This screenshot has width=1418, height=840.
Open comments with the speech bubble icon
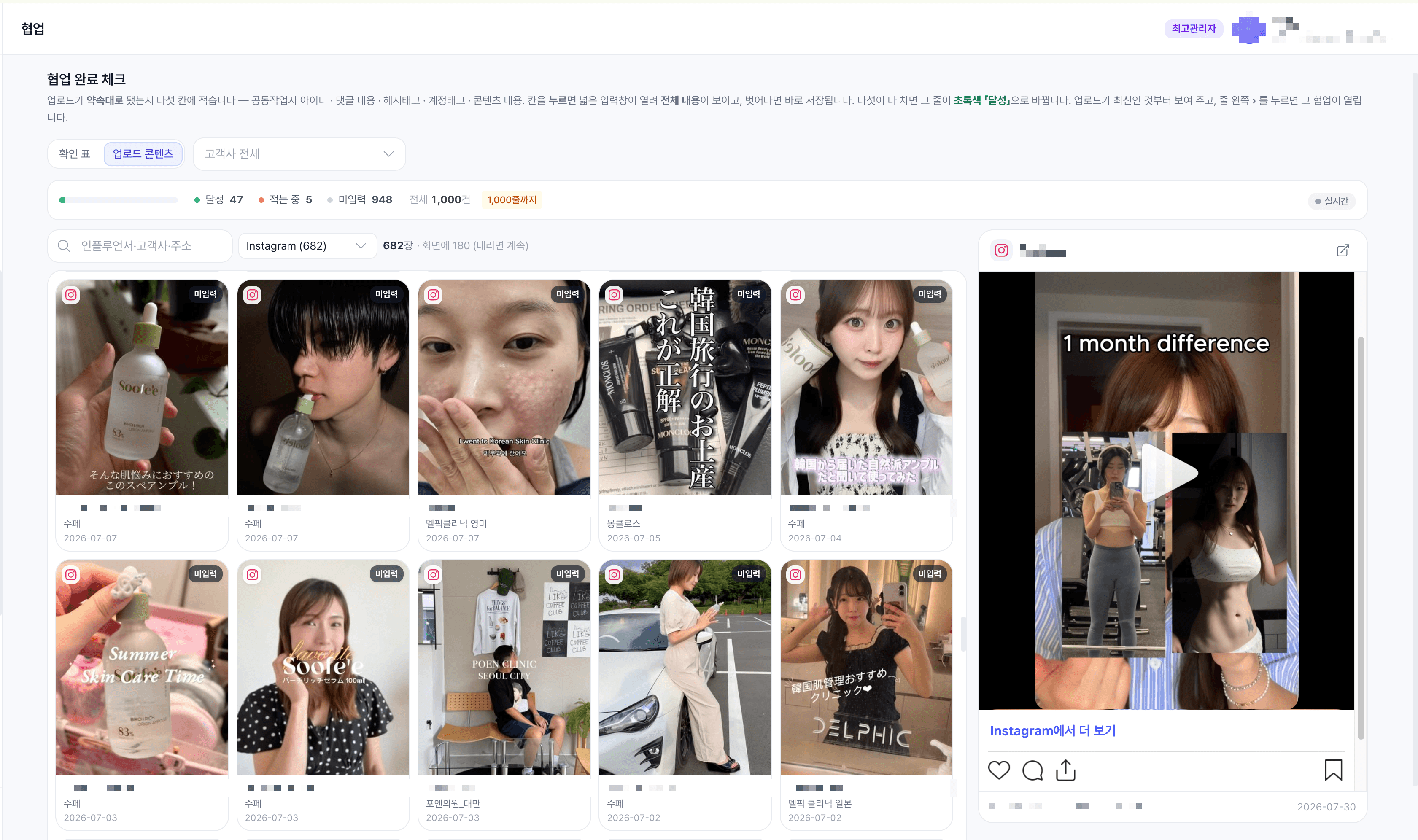[1032, 770]
